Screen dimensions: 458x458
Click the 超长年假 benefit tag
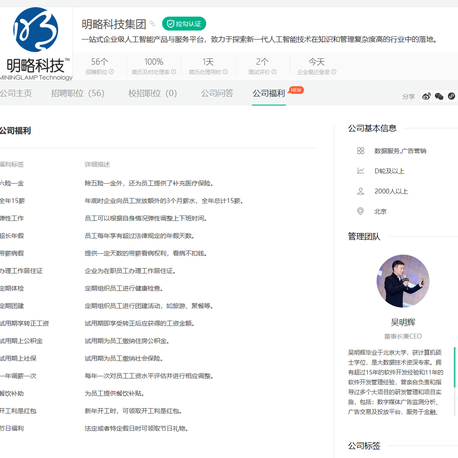point(12,236)
